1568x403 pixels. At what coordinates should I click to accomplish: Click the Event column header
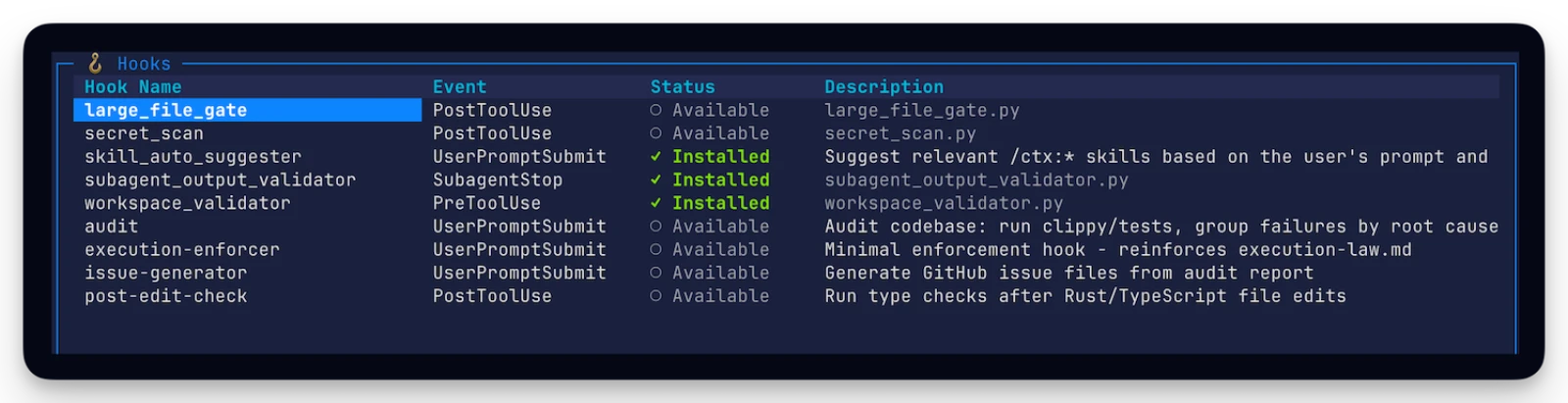[460, 87]
